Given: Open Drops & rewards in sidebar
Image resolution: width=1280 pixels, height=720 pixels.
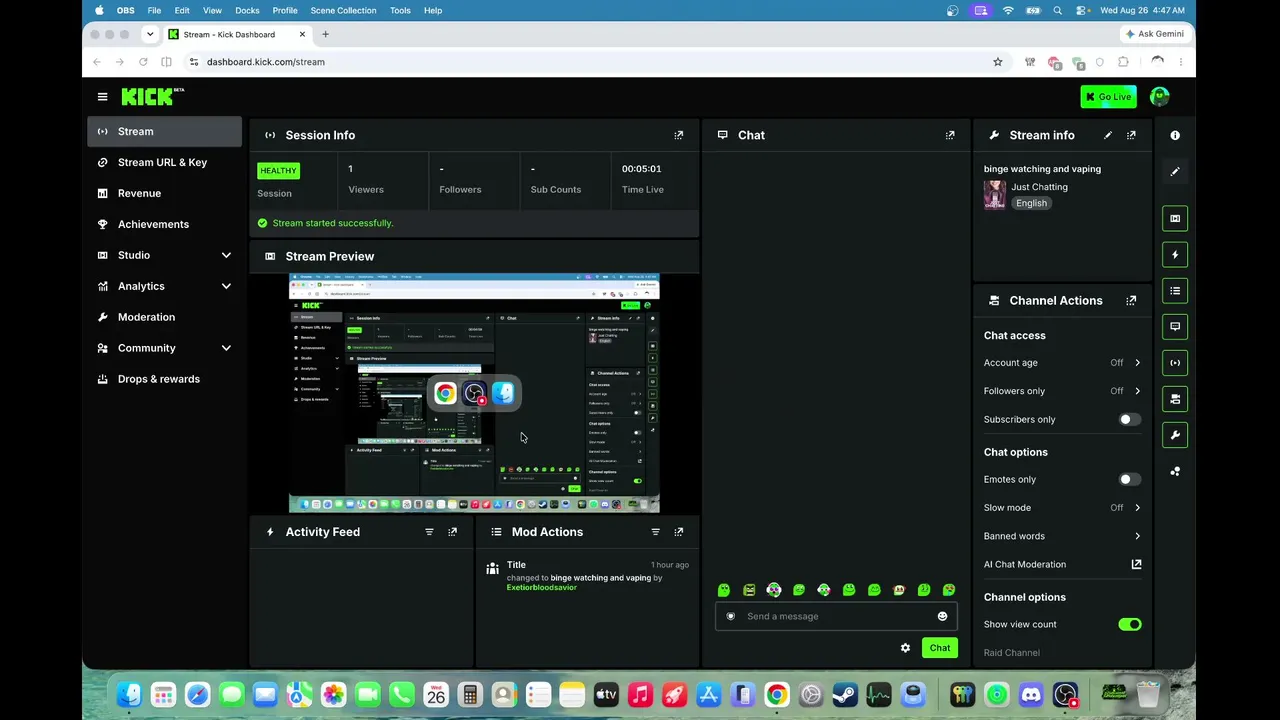Looking at the screenshot, I should tap(164, 379).
